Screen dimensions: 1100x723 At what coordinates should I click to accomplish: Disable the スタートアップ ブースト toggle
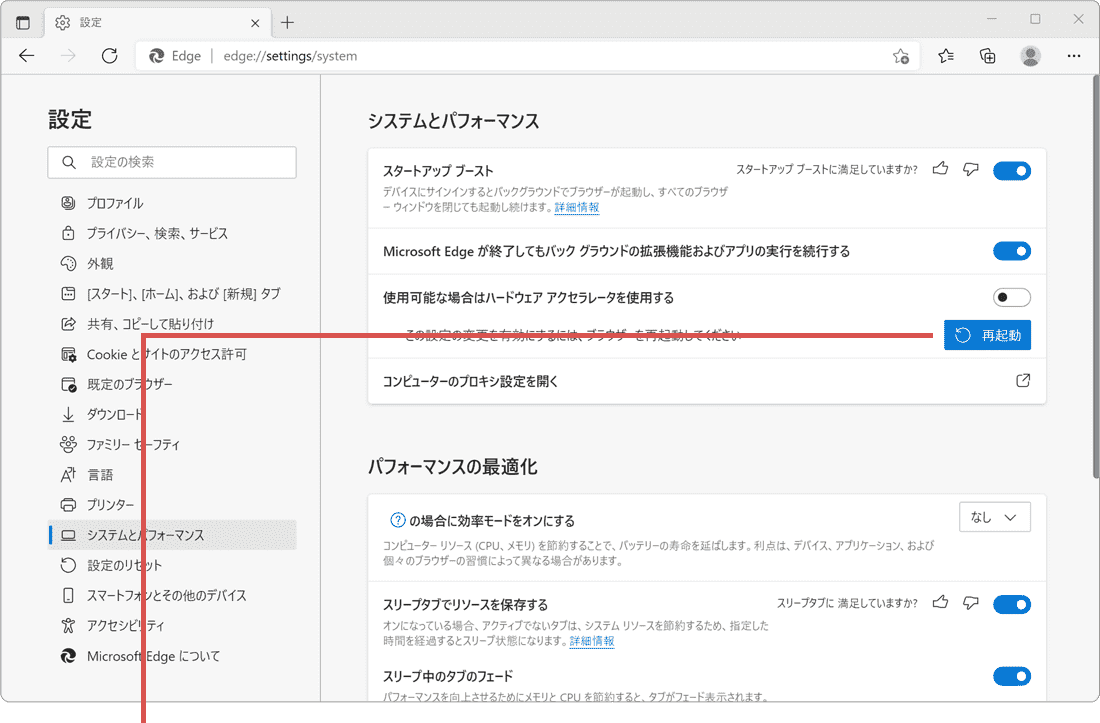[x=1011, y=170]
